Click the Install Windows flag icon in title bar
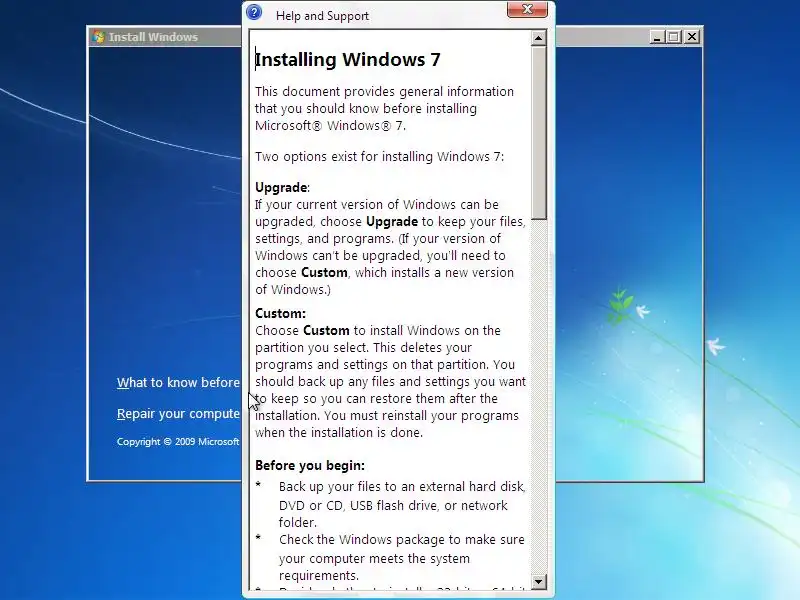This screenshot has height=600, width=800. (x=98, y=37)
